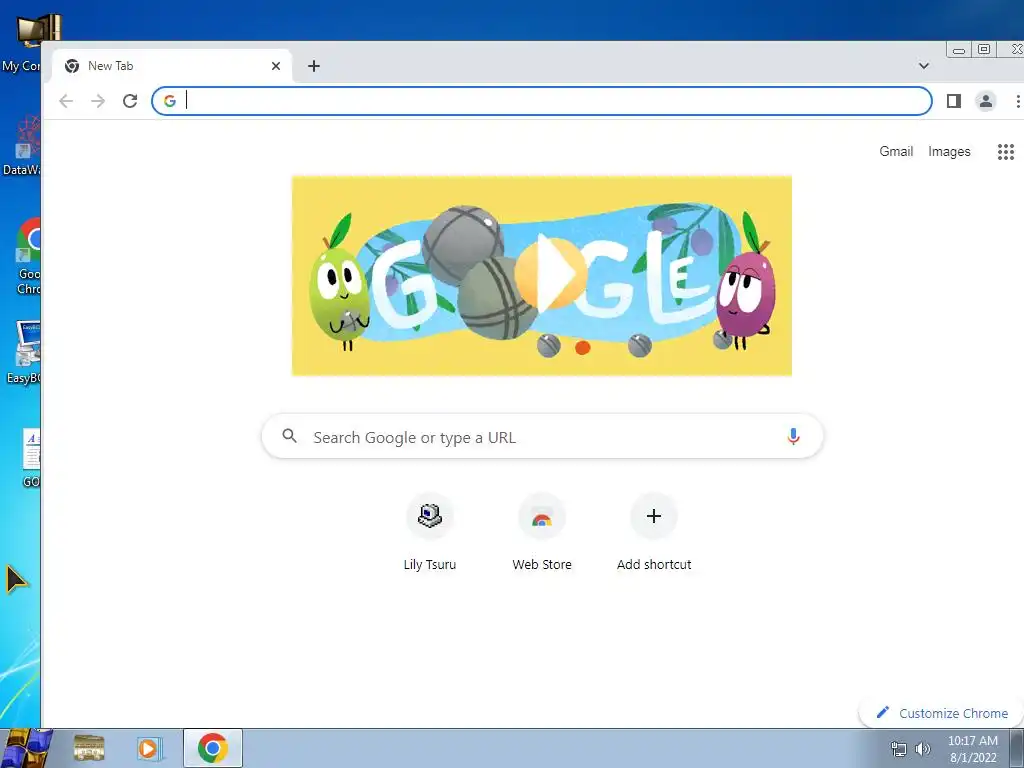This screenshot has height=768, width=1024.
Task: Select the New Tab tab
Action: tap(172, 66)
